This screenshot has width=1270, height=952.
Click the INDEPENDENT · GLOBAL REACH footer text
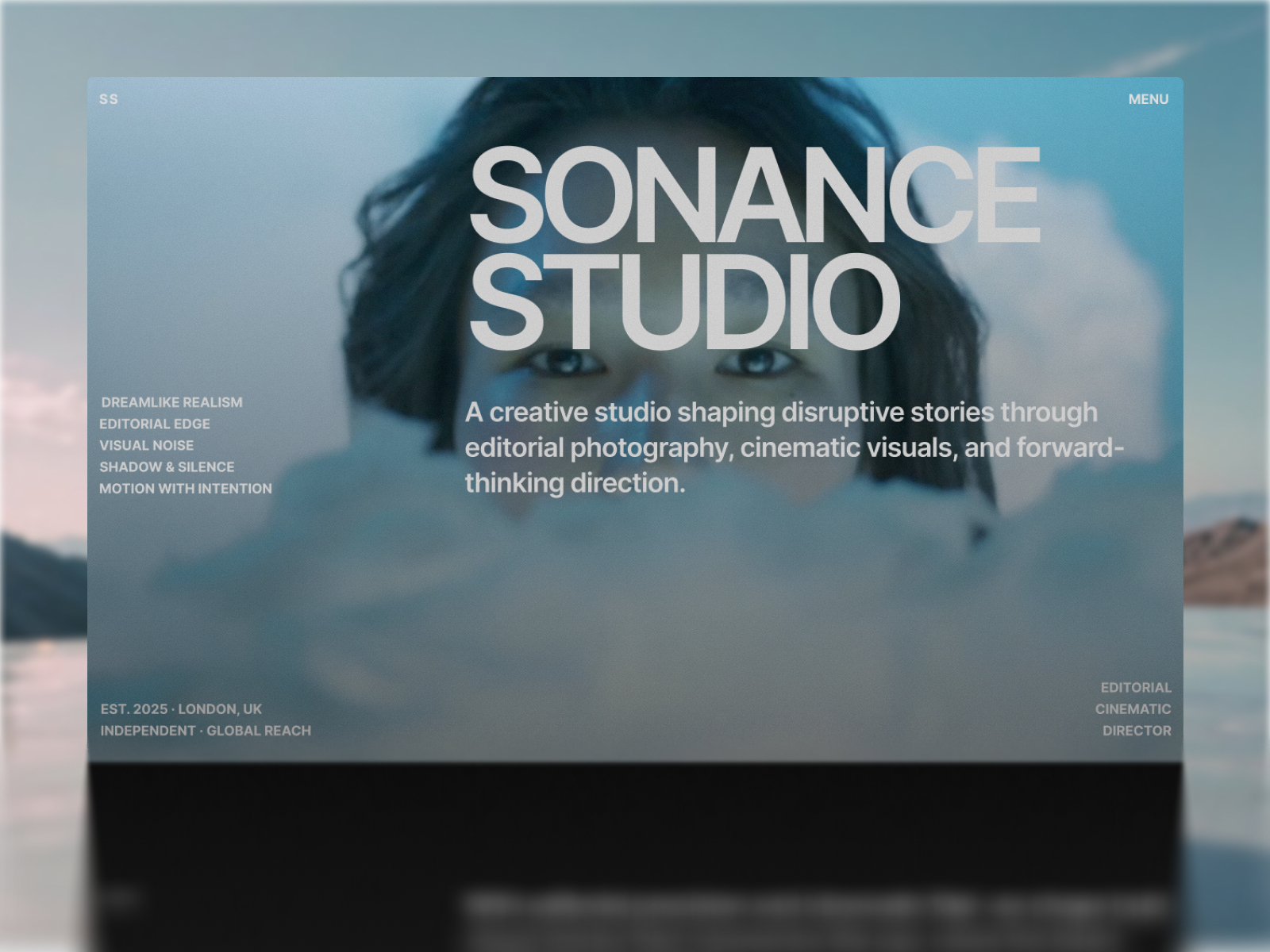(x=205, y=731)
